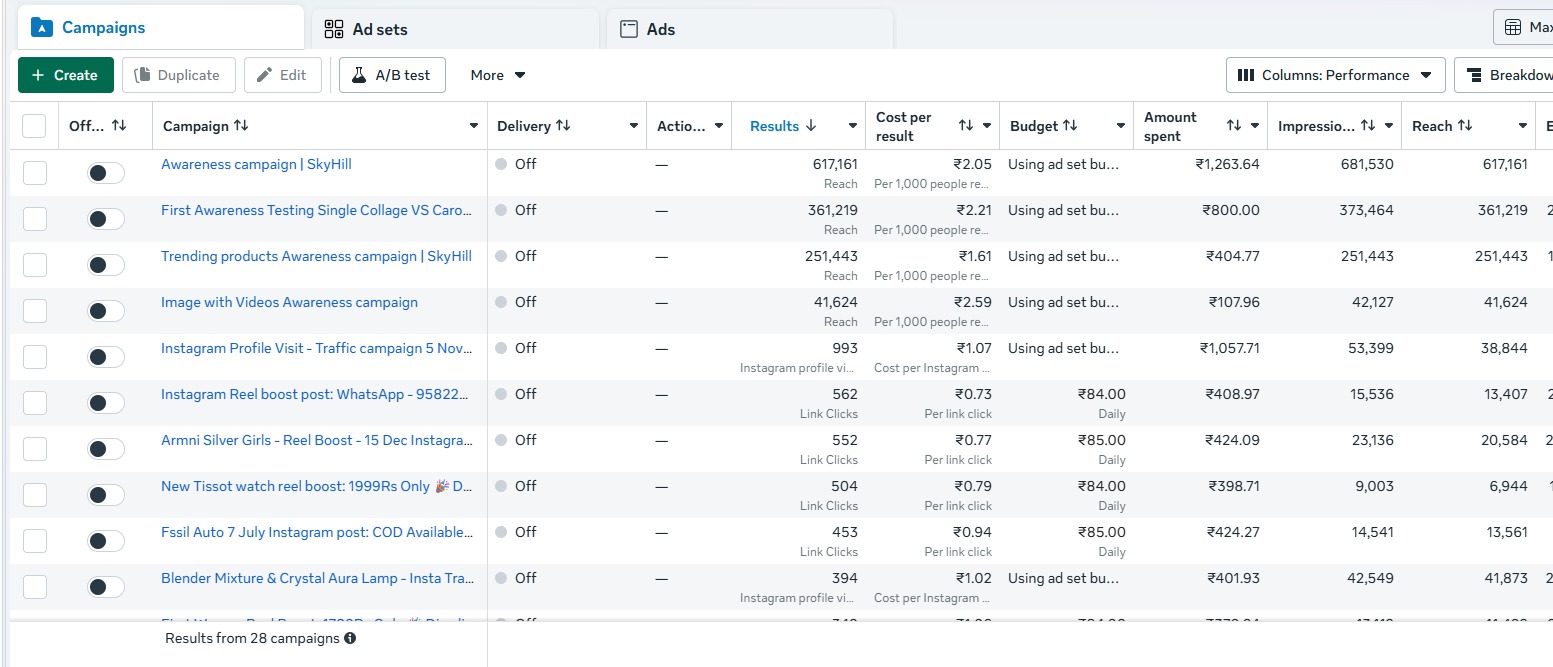Select the Image with Videos Awareness campaign checkbox
Screen dimensions: 1553x667
[x=35, y=311]
